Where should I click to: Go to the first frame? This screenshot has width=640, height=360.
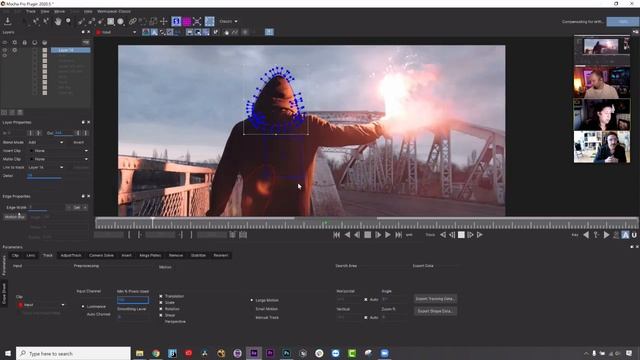point(336,235)
